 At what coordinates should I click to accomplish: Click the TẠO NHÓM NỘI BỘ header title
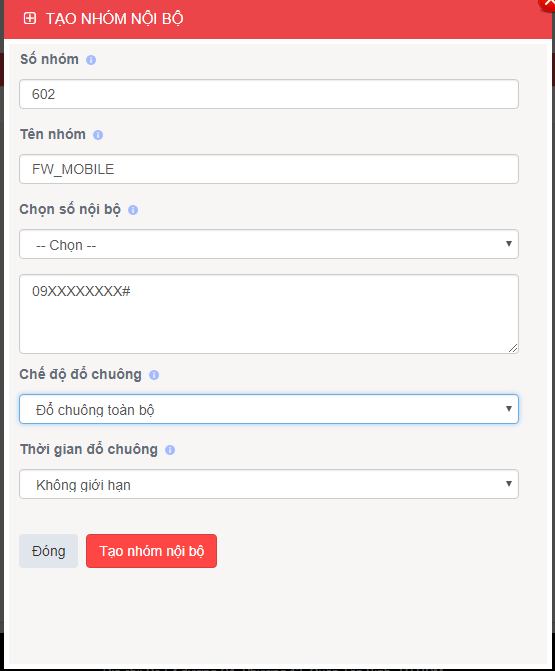[115, 19]
